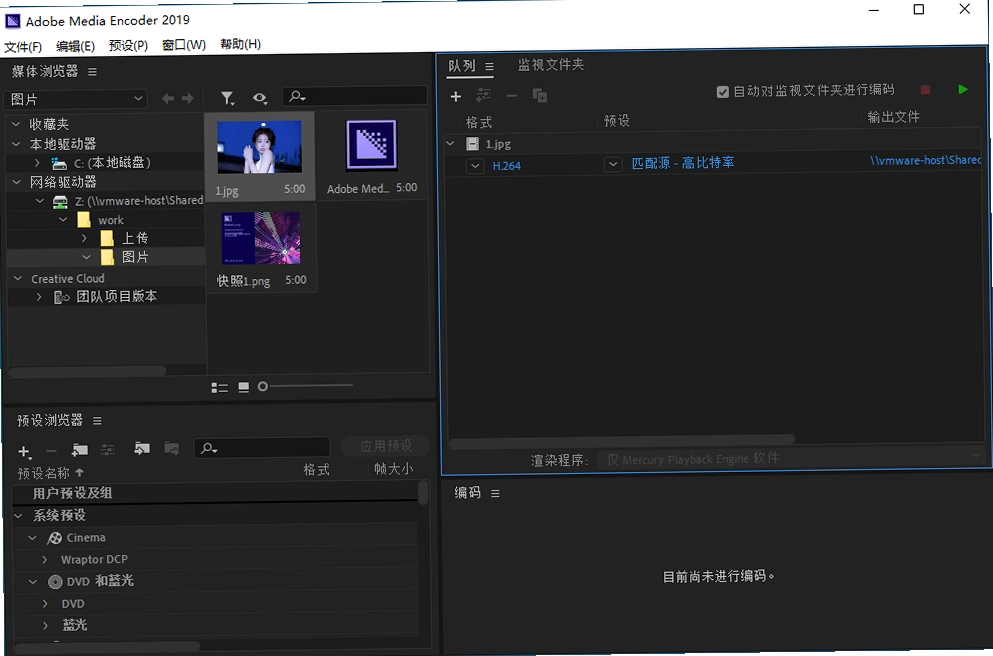Click 匹配源 - 高比特率 preset link
The width and height of the screenshot is (993, 656).
click(x=683, y=163)
